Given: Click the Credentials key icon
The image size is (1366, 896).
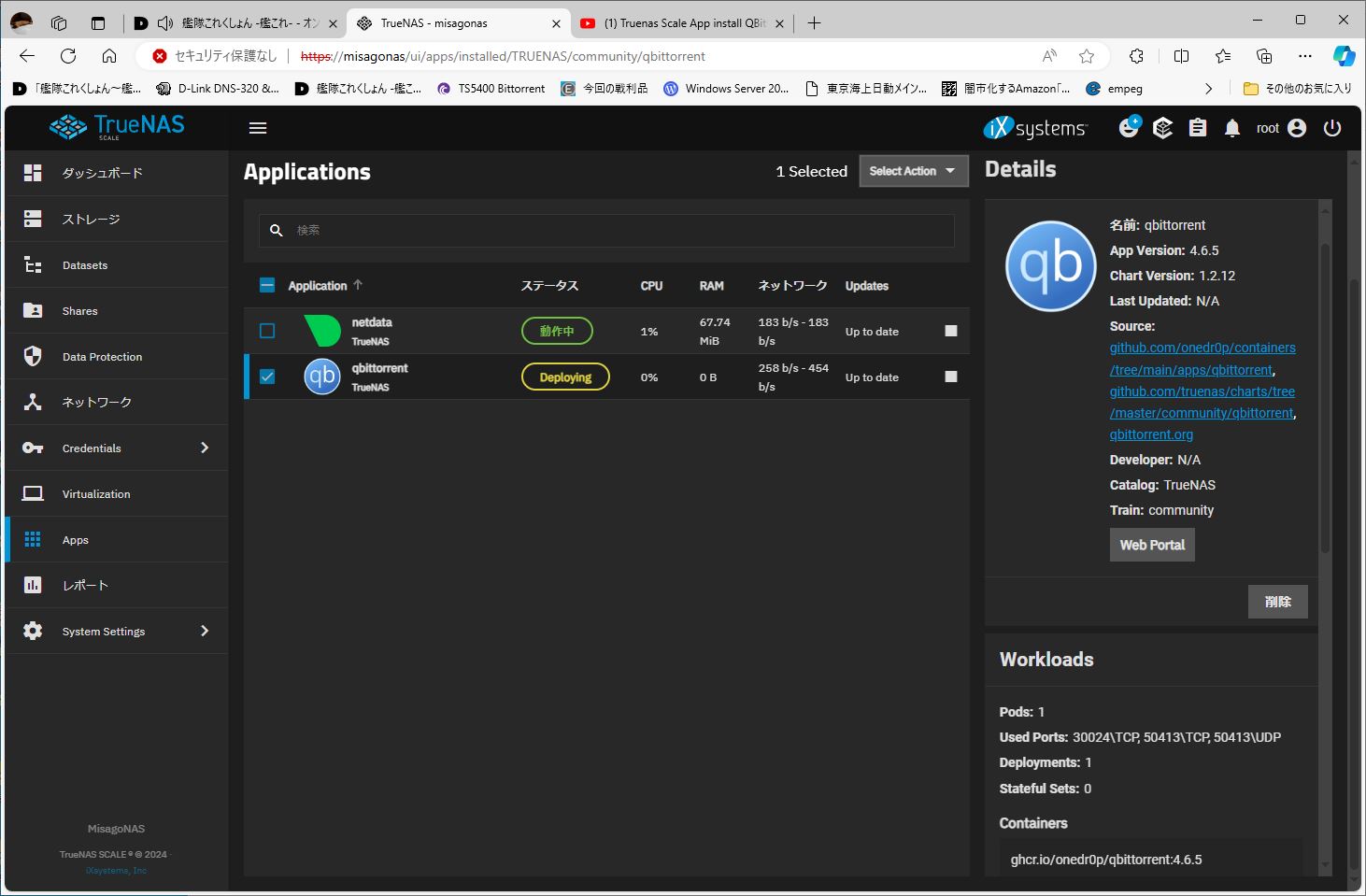Looking at the screenshot, I should (x=33, y=448).
